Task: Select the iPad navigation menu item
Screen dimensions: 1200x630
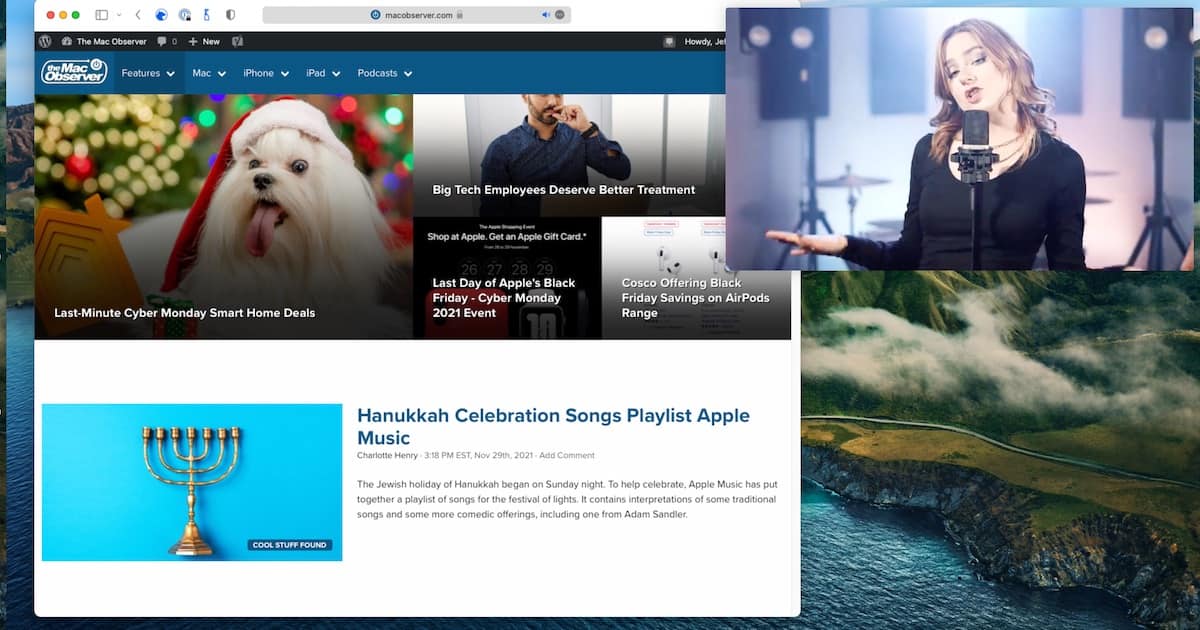Action: coord(323,73)
